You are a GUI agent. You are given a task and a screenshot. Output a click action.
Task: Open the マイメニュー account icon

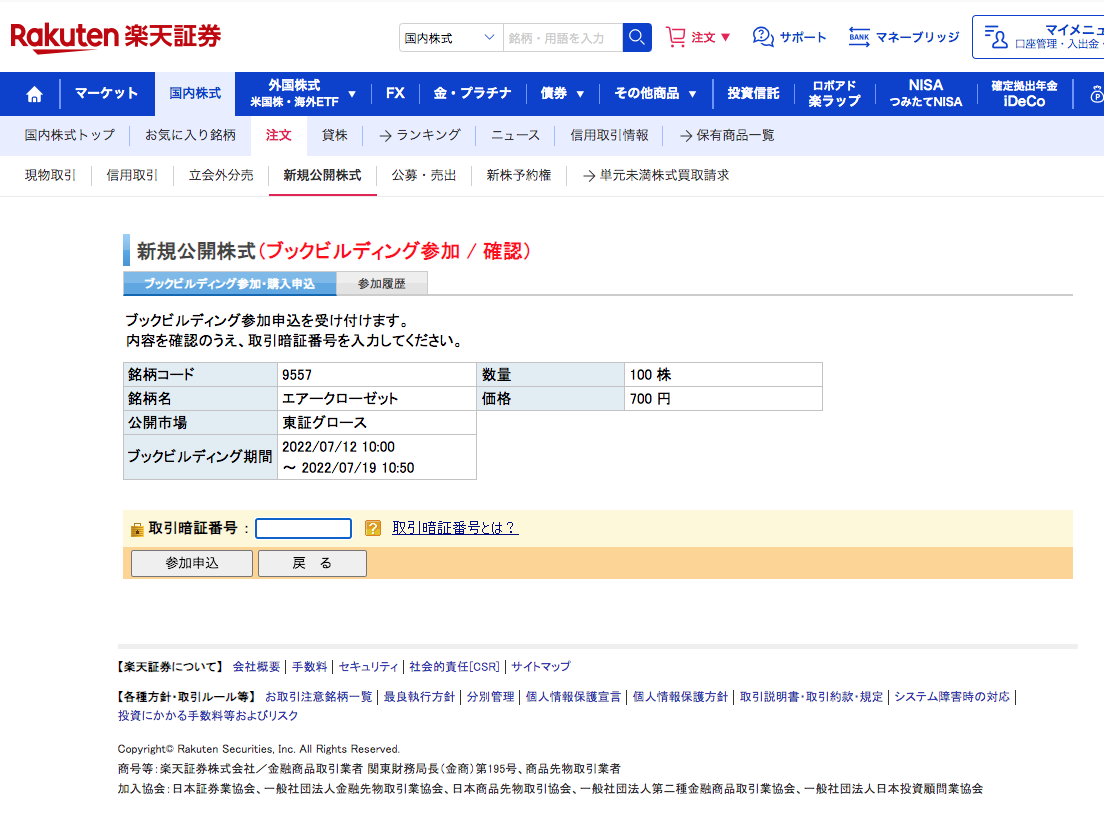pyautogui.click(x=996, y=37)
